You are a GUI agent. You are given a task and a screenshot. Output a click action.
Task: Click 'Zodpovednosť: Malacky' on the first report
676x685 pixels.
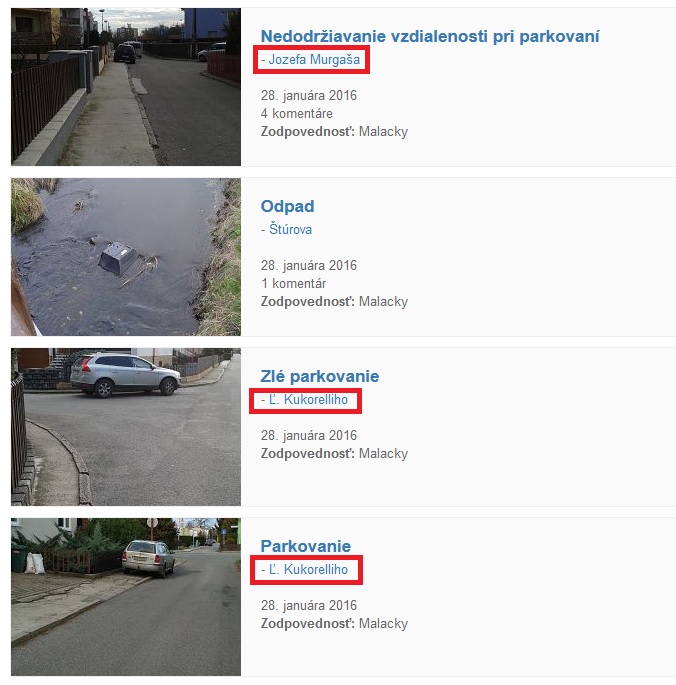coord(334,132)
